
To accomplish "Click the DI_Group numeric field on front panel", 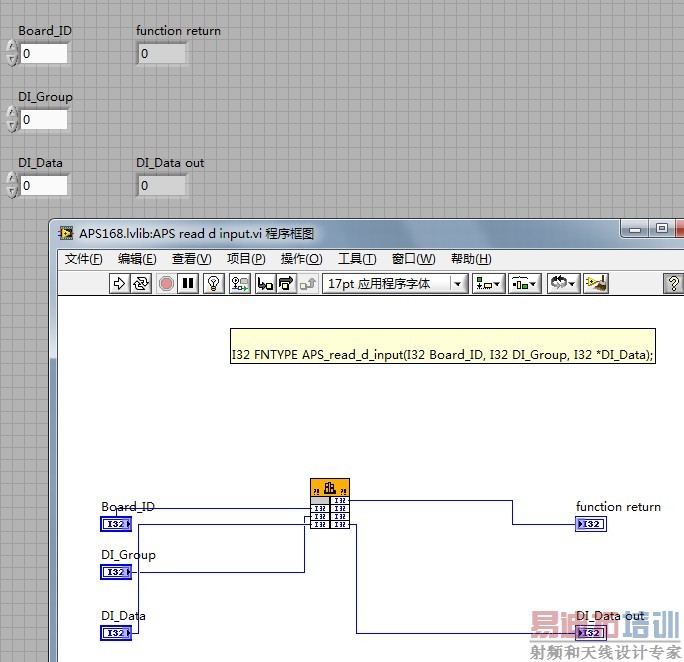I will [44, 119].
